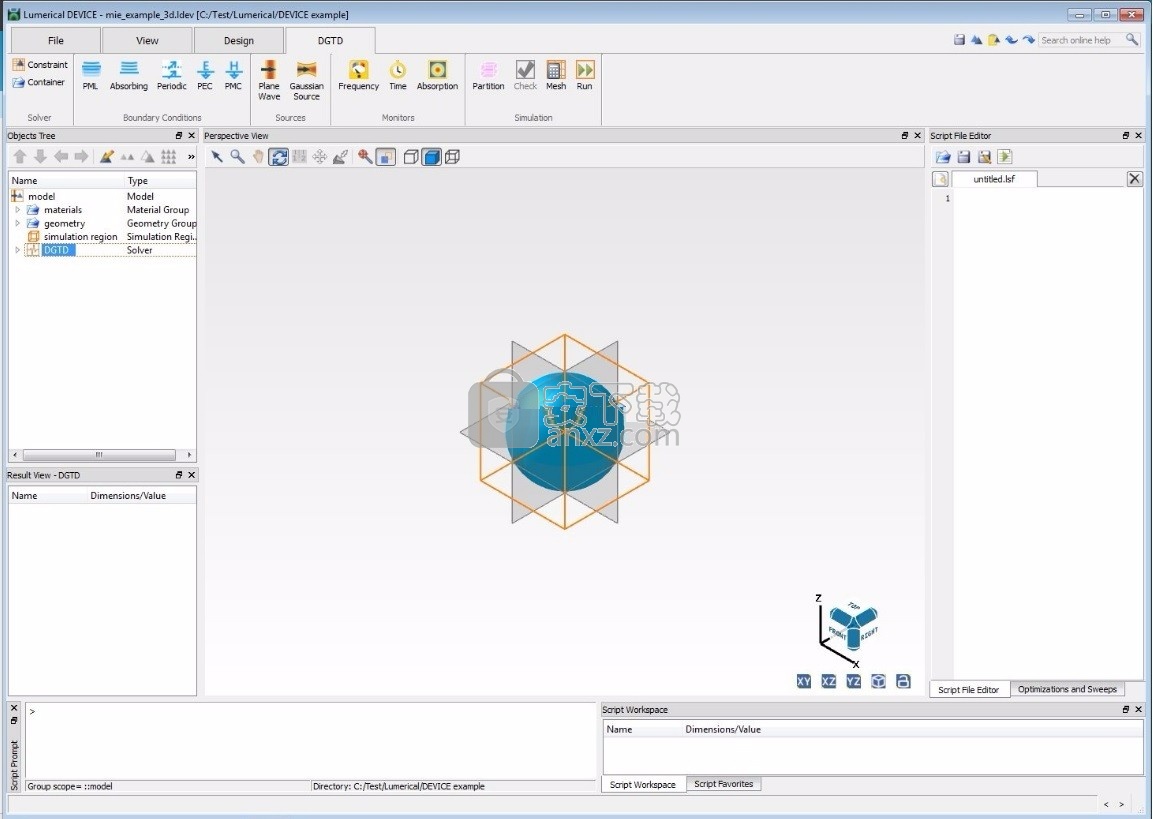Click the zoom extent icon with red magnifier
Image resolution: width=1153 pixels, height=819 pixels.
[365, 157]
